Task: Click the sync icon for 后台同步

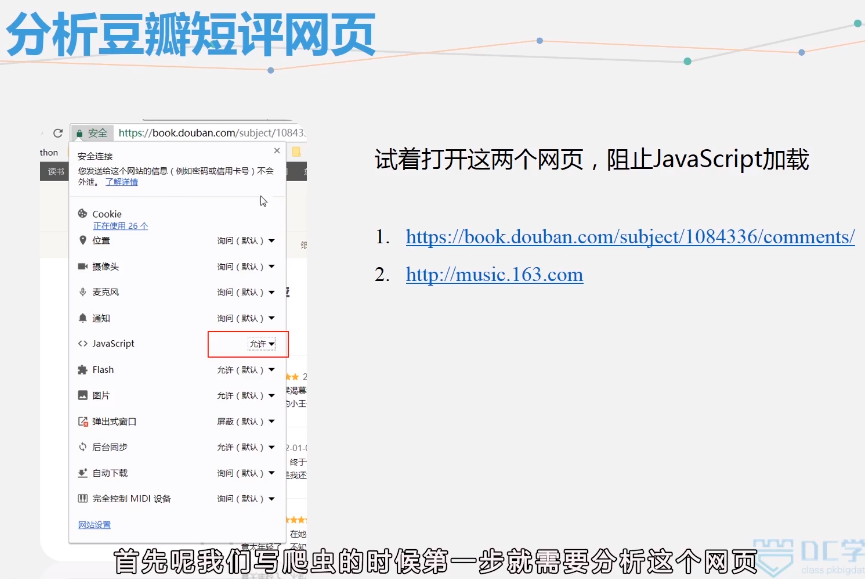Action: point(83,447)
